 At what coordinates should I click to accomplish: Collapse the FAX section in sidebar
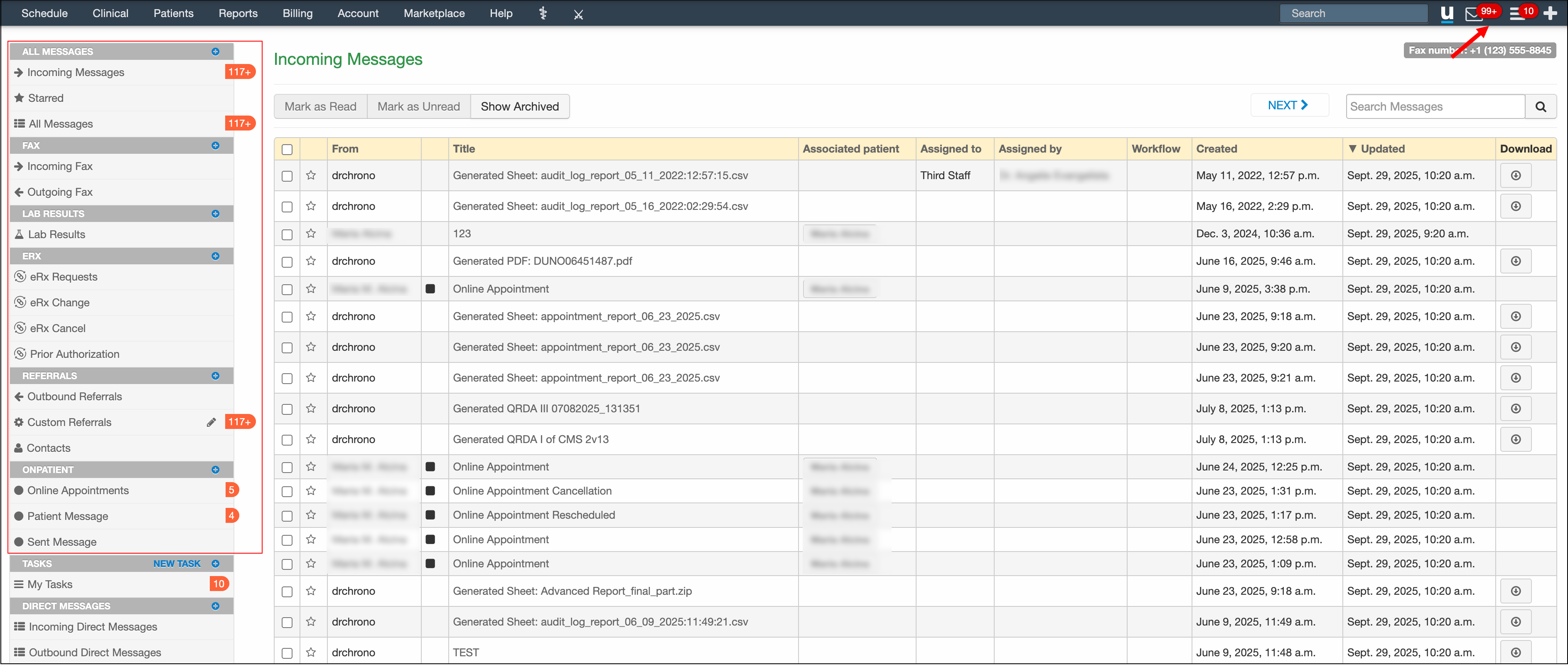pos(216,145)
